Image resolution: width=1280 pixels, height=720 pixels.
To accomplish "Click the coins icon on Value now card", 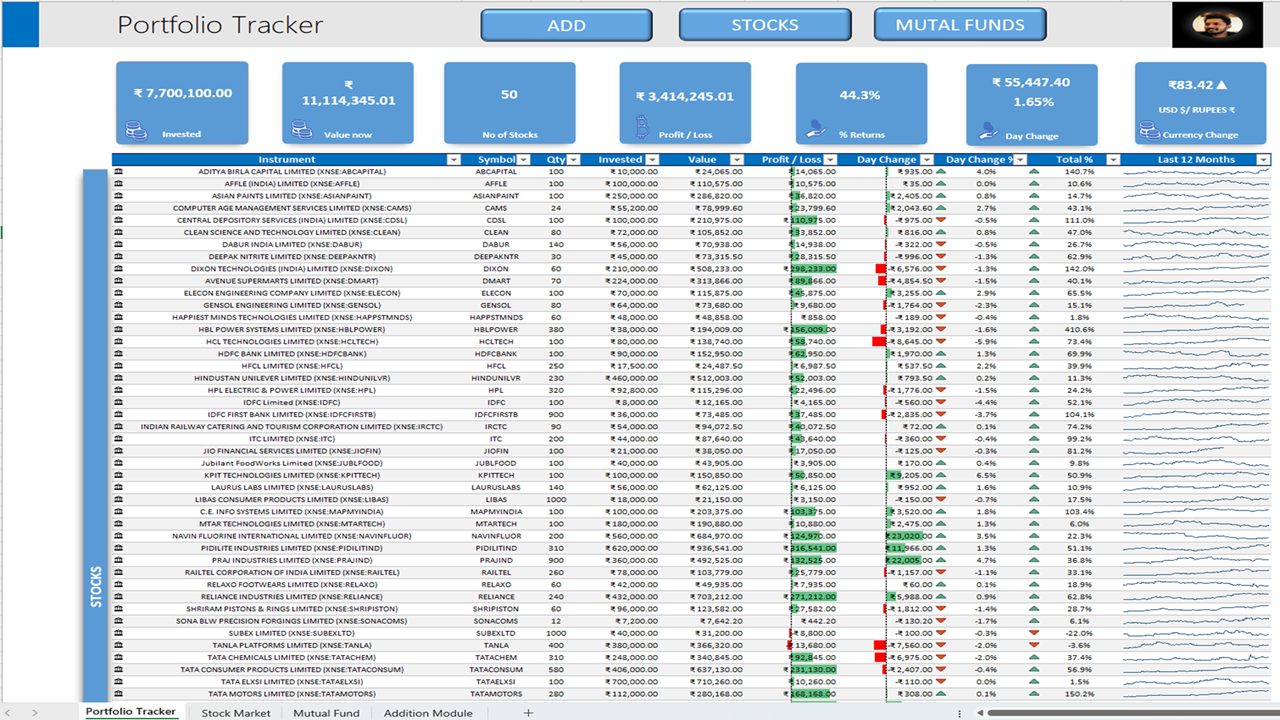I will [x=301, y=130].
